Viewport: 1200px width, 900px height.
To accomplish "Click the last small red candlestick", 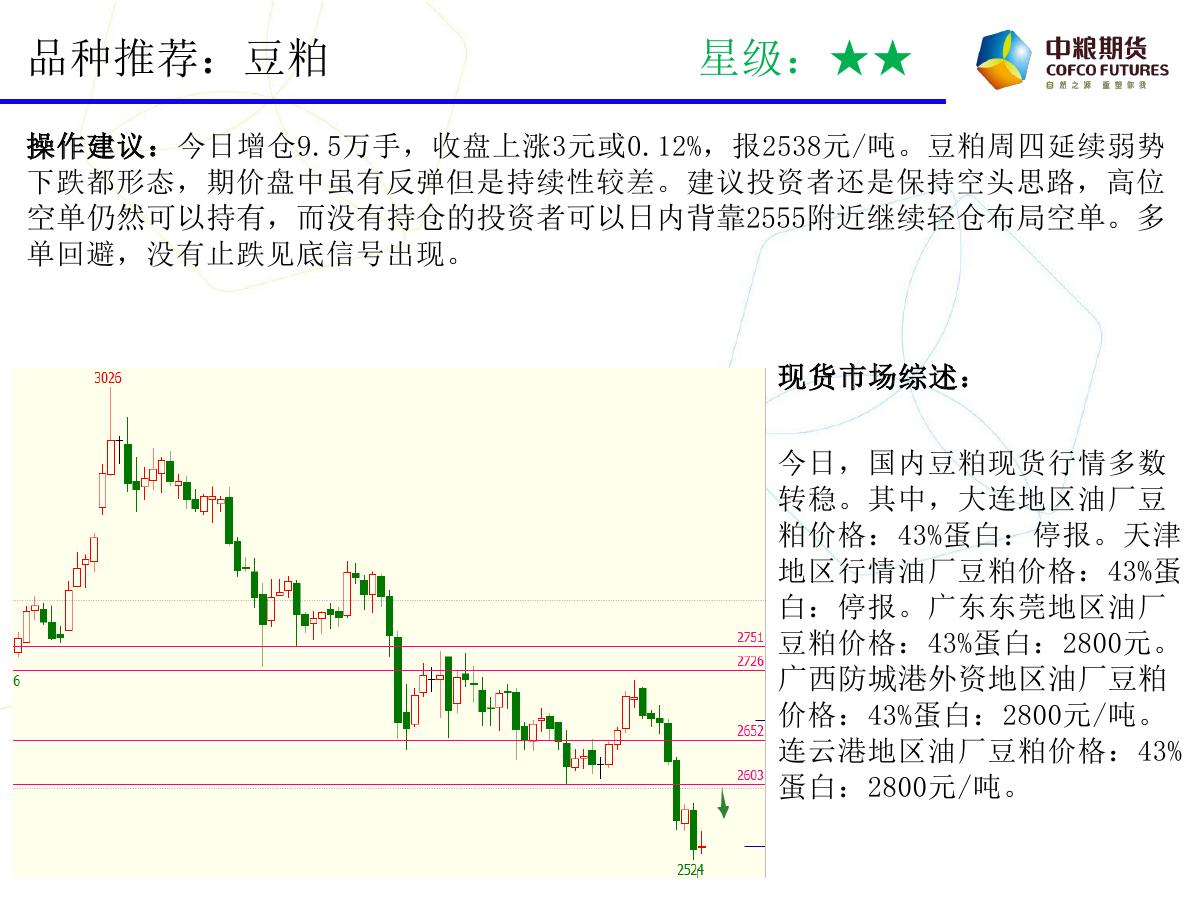I will [702, 847].
